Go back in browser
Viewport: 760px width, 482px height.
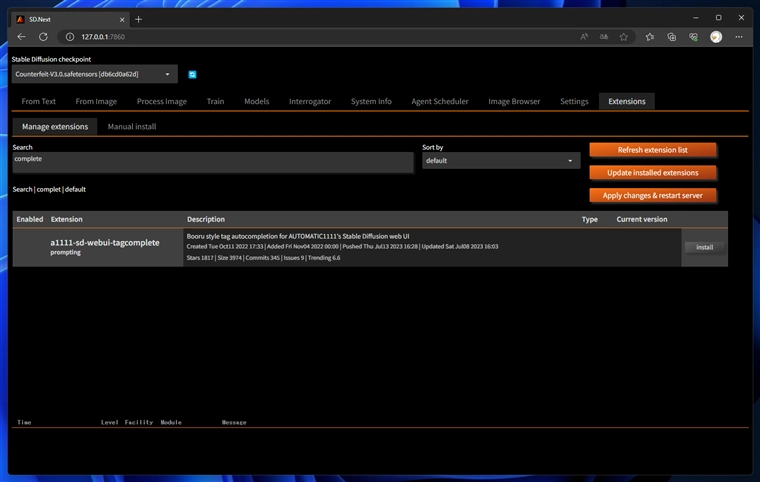click(21, 37)
